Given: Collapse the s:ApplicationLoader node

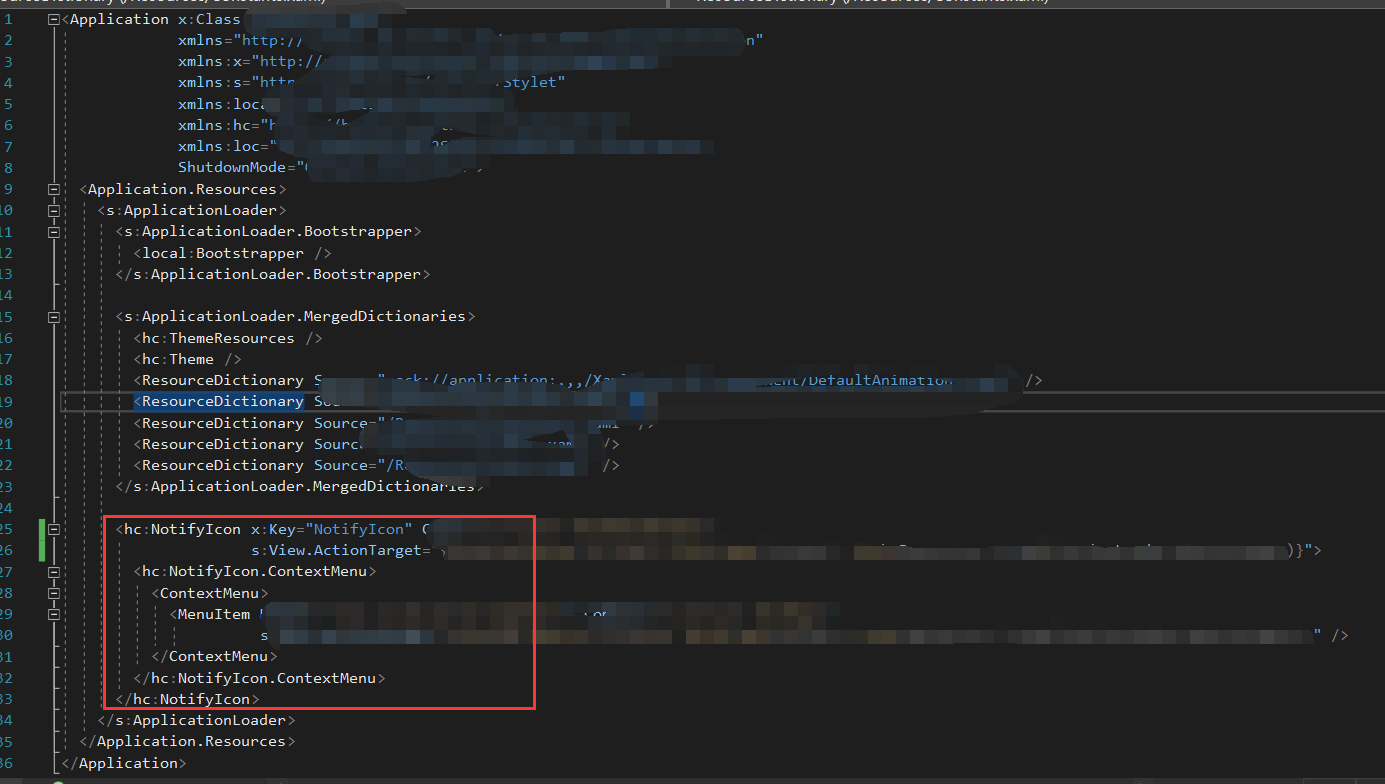Looking at the screenshot, I should pyautogui.click(x=53, y=210).
